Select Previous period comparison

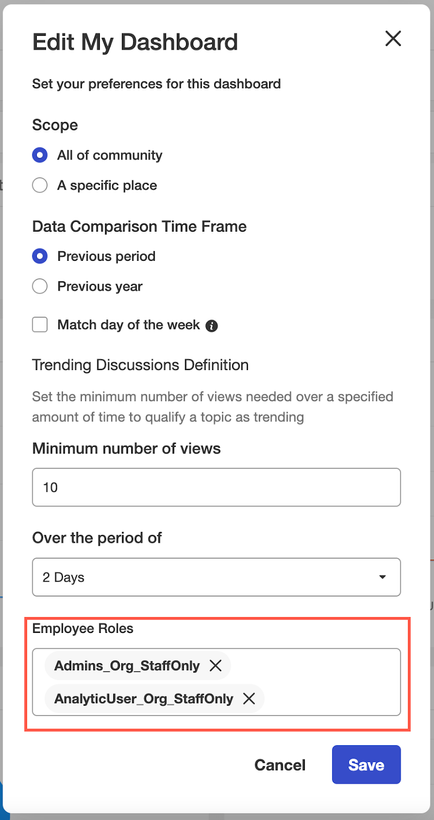[40, 256]
